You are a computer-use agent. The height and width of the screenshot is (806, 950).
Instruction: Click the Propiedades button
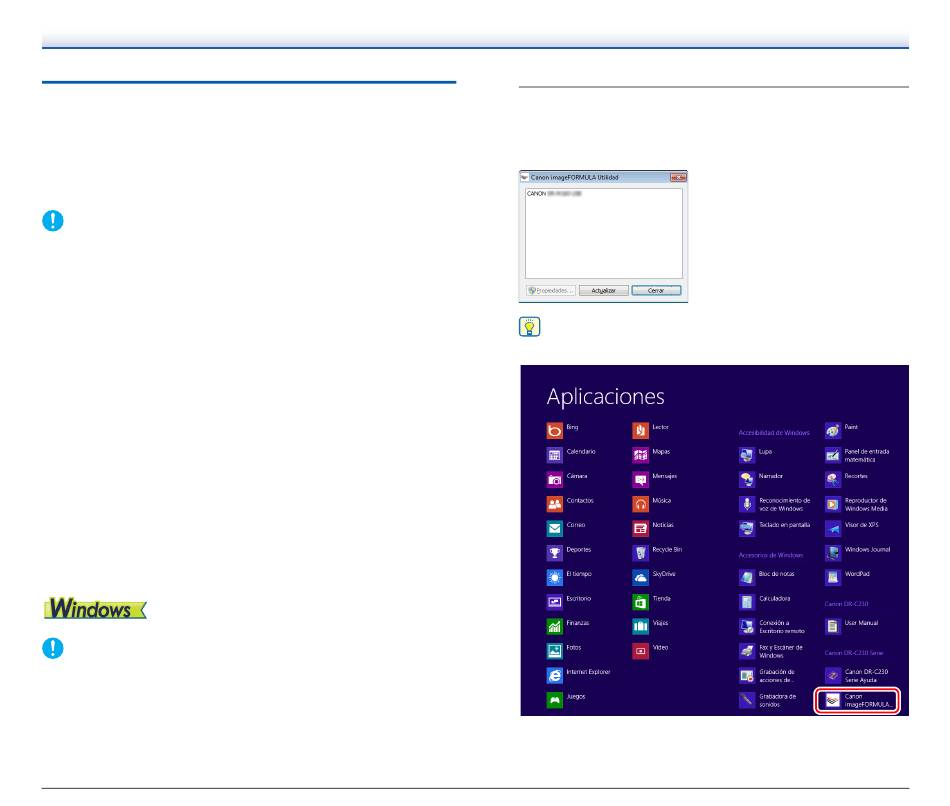551,291
